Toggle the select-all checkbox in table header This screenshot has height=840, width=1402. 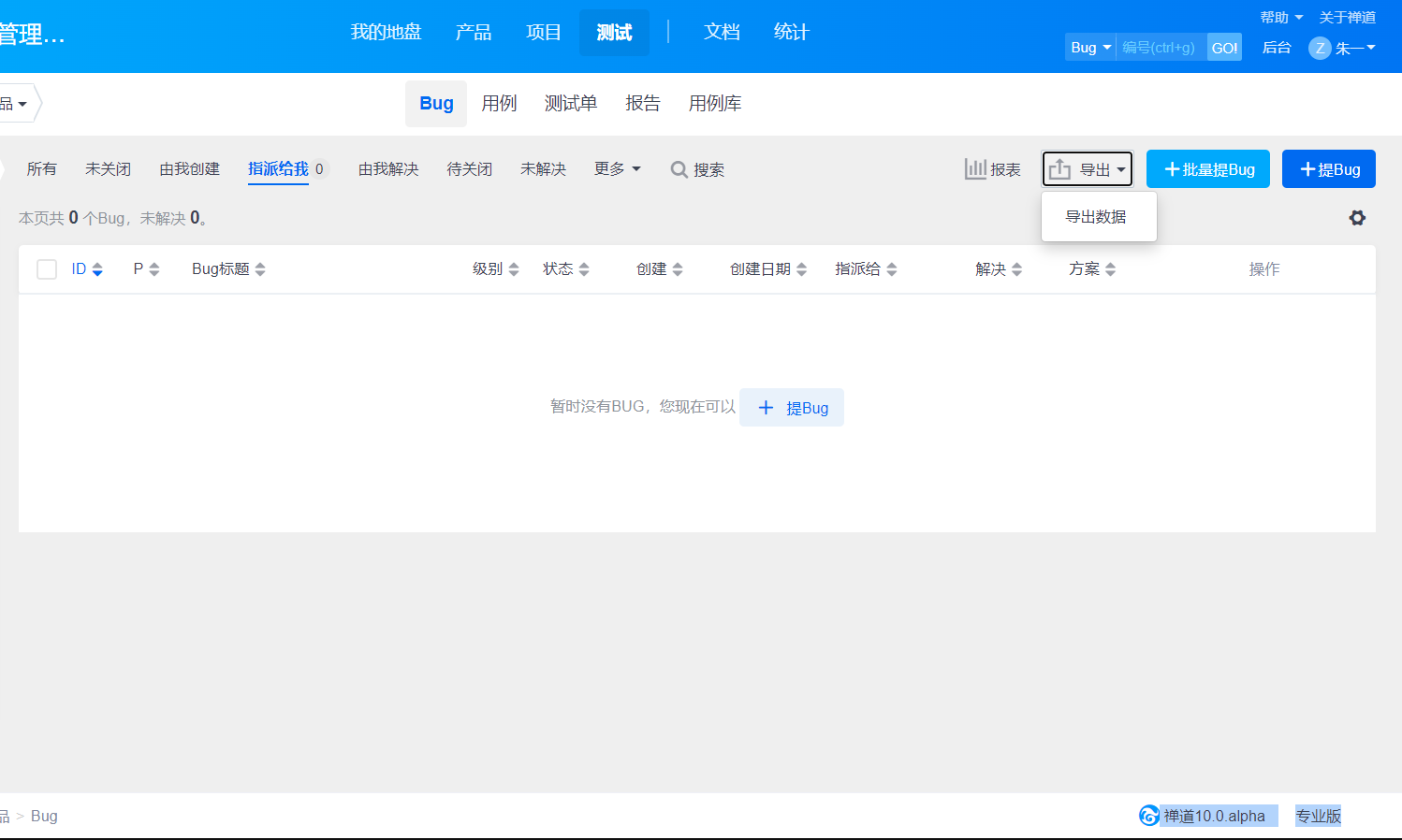(x=47, y=269)
